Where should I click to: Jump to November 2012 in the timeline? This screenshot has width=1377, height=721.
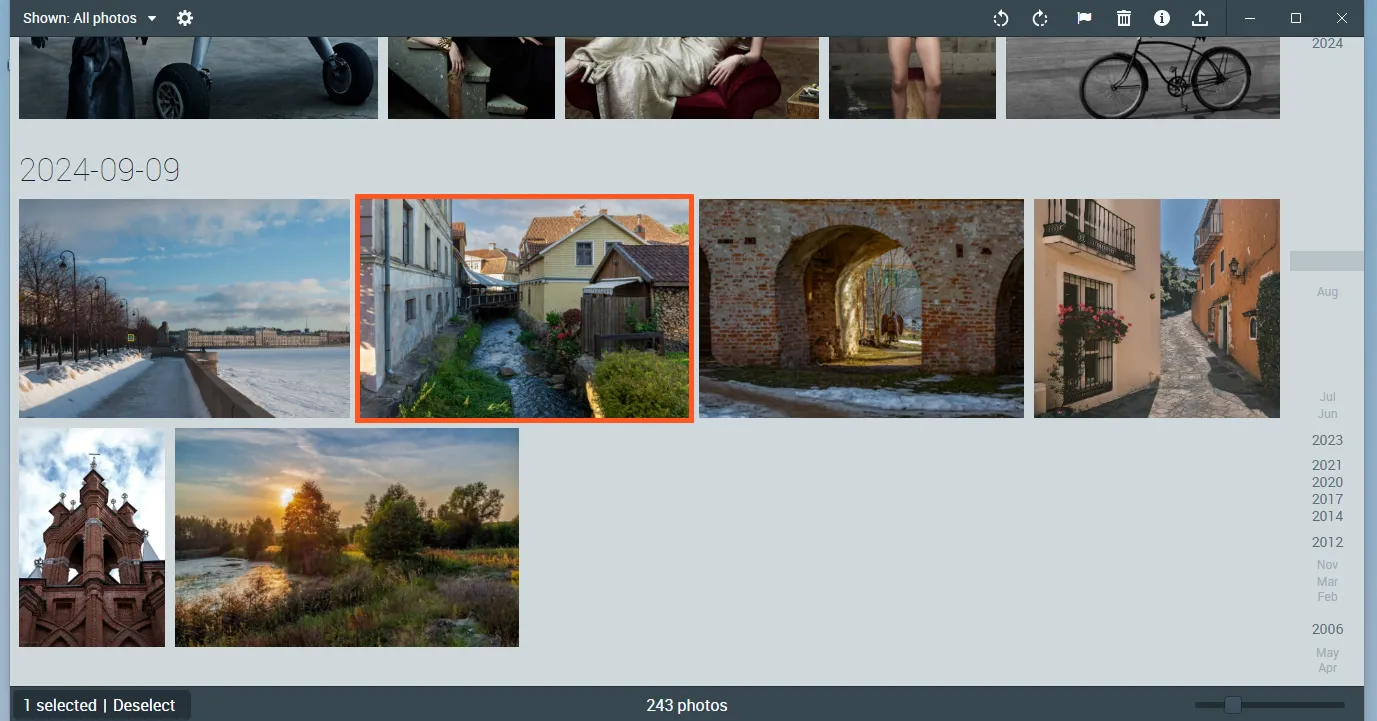point(1326,564)
